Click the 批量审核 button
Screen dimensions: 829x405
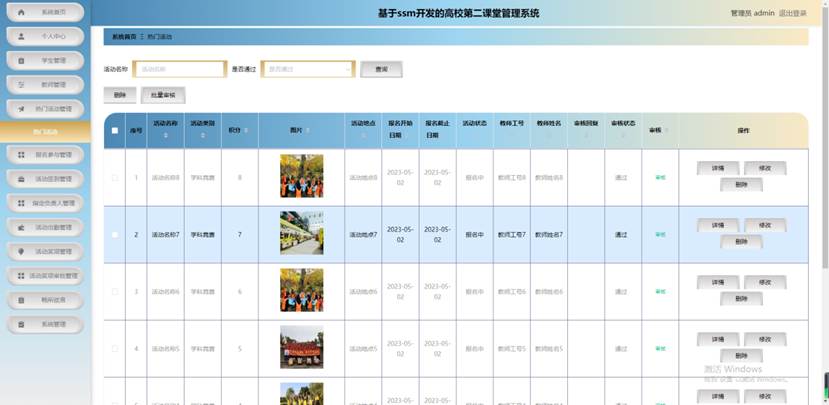tap(163, 95)
